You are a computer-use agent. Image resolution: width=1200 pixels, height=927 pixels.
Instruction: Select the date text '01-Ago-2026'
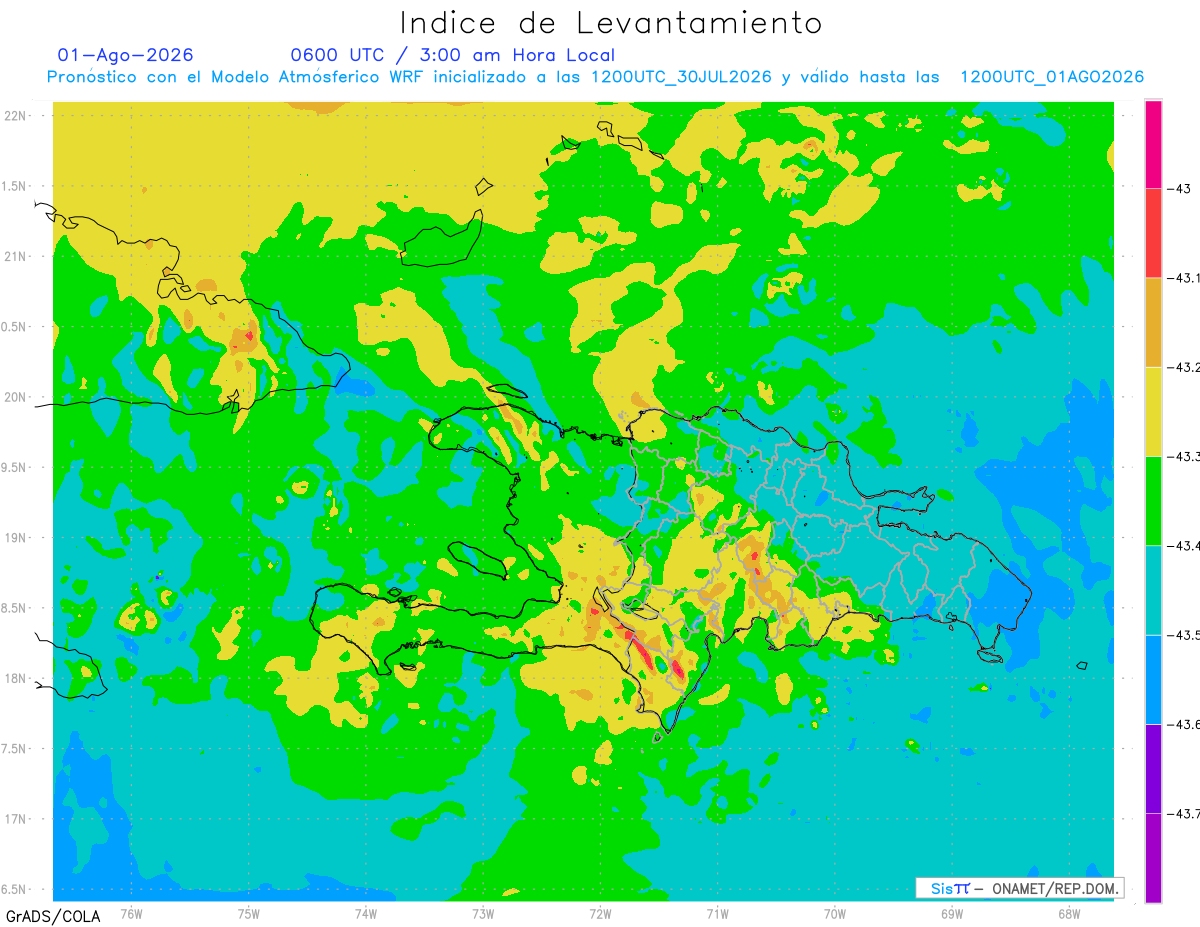tap(126, 55)
